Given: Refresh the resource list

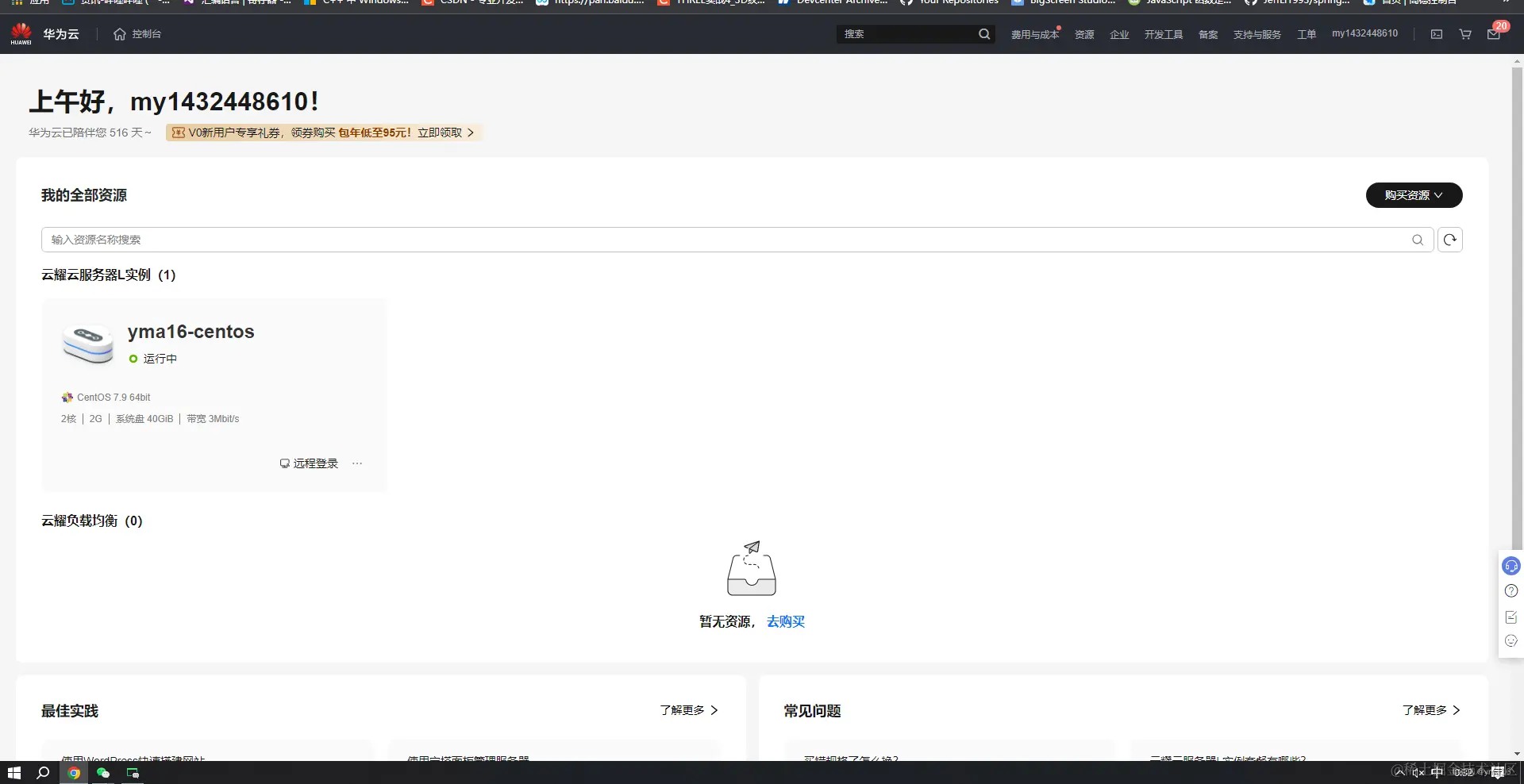Looking at the screenshot, I should (x=1450, y=240).
